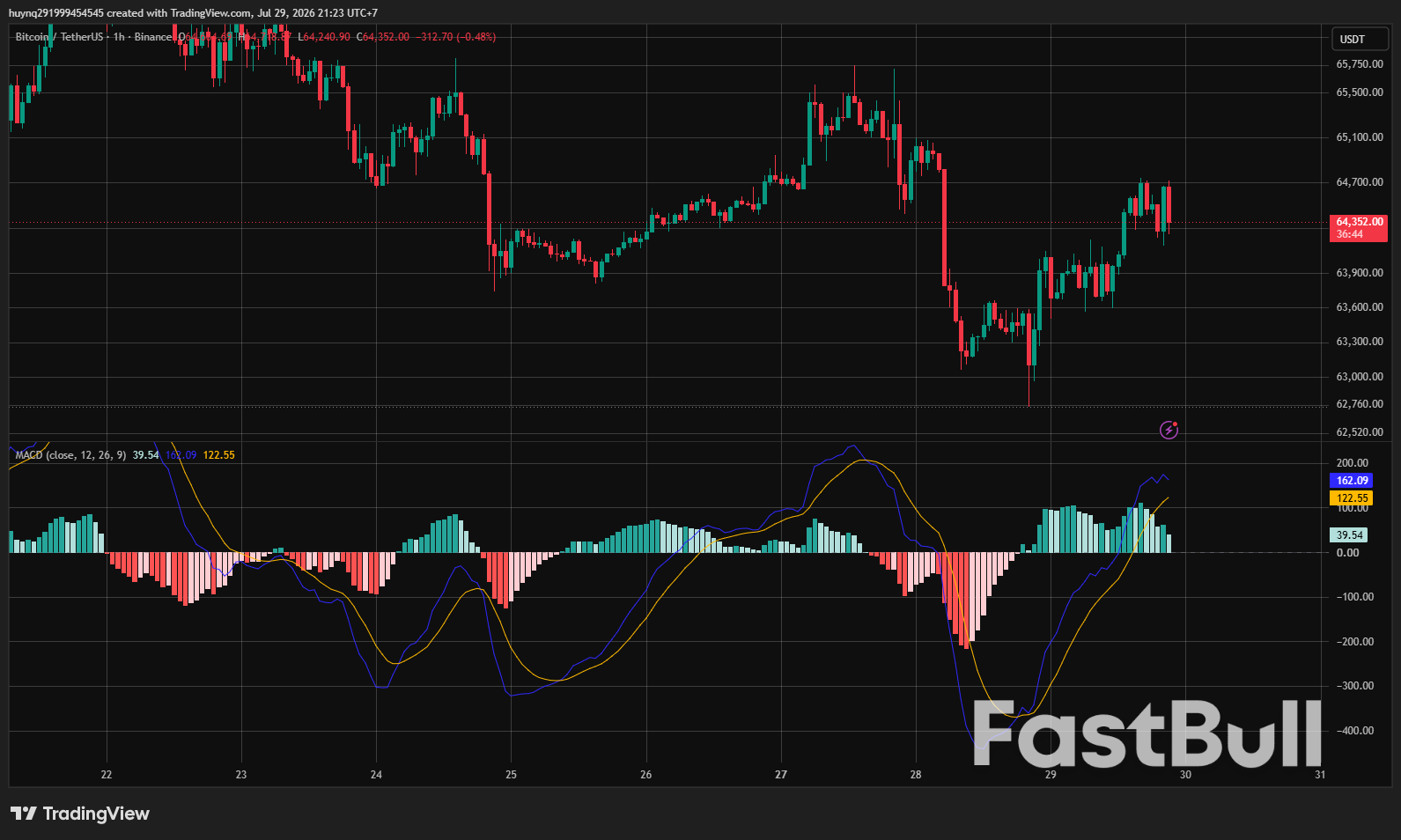Click the blue 162.09 MACD value tag

pos(1351,481)
